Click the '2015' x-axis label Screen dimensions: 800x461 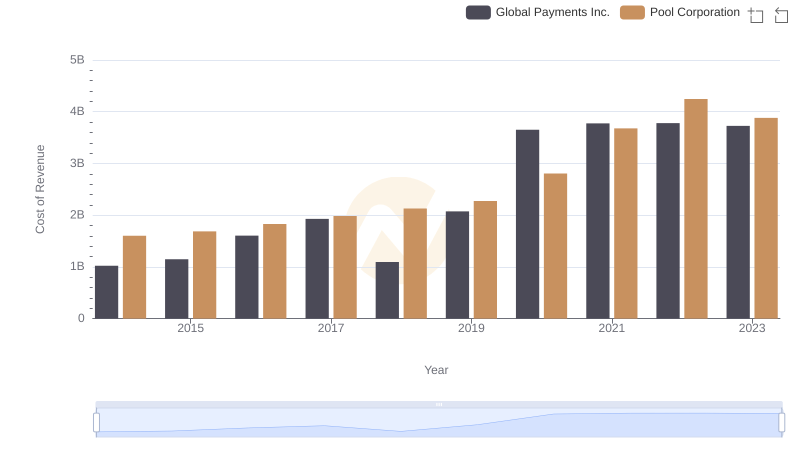tap(190, 328)
